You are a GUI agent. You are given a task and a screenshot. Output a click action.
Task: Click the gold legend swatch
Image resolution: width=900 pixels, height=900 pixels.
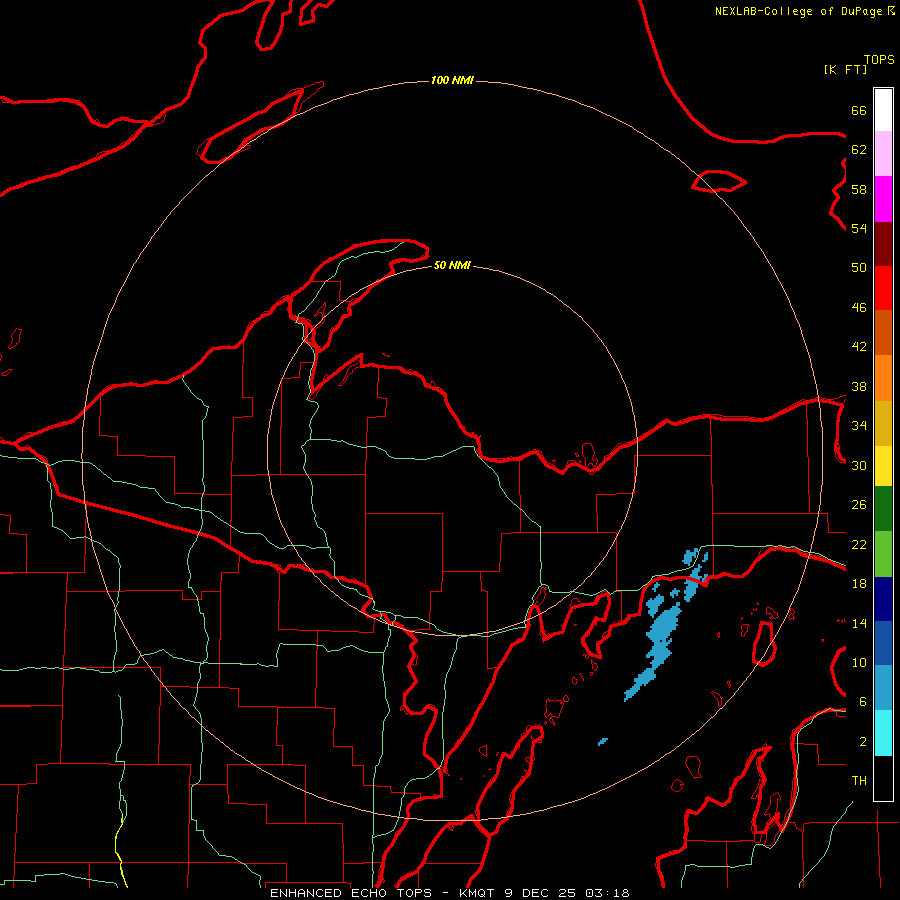tap(883, 423)
